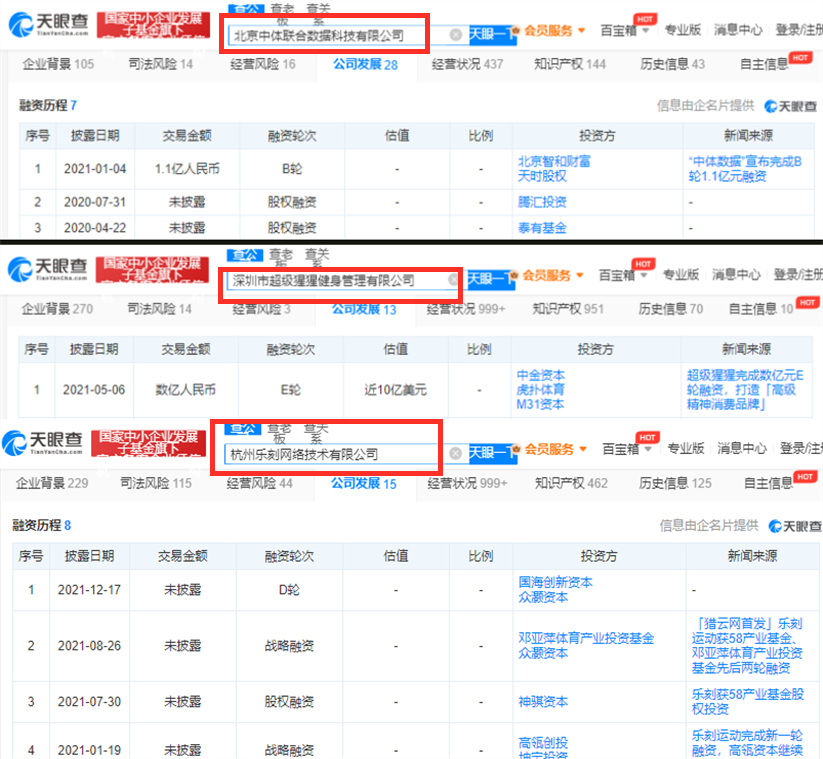This screenshot has width=823, height=759.
Task: Open the 历史信息 70 tab
Action: coord(671,309)
